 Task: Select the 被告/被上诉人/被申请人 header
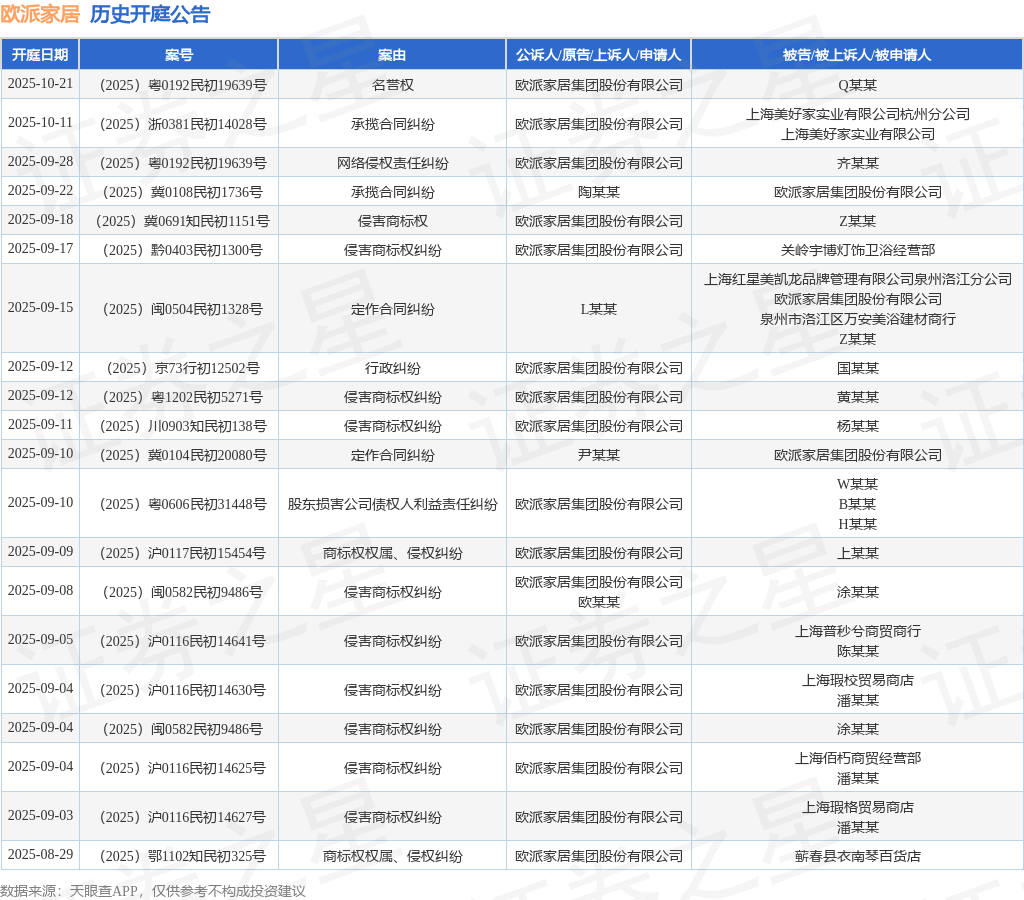tap(857, 55)
